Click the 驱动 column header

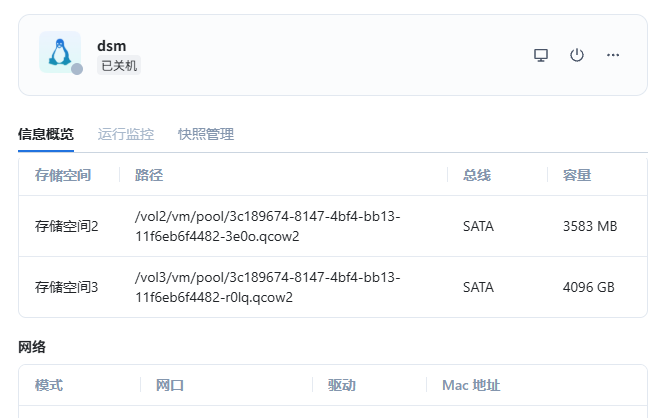(x=342, y=385)
